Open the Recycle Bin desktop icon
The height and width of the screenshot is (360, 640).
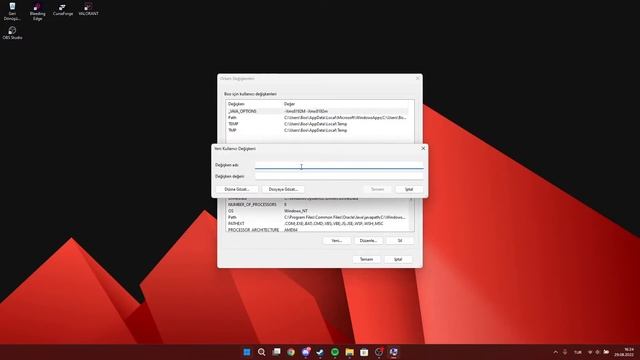click(12, 11)
